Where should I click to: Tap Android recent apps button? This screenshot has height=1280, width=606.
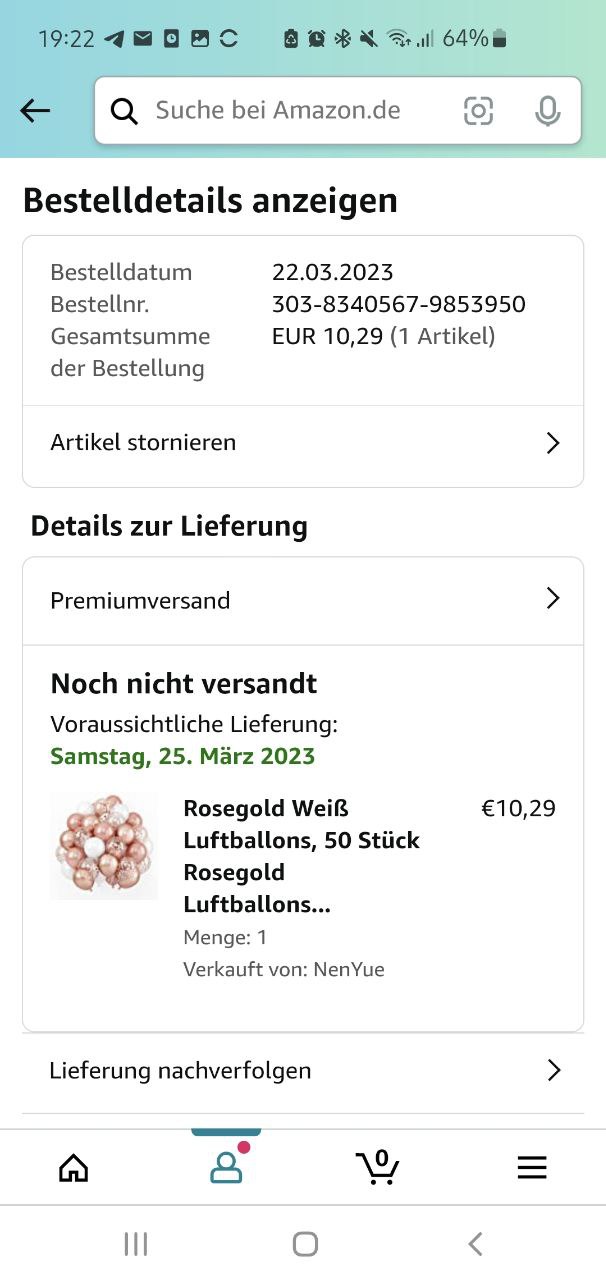(x=135, y=1243)
